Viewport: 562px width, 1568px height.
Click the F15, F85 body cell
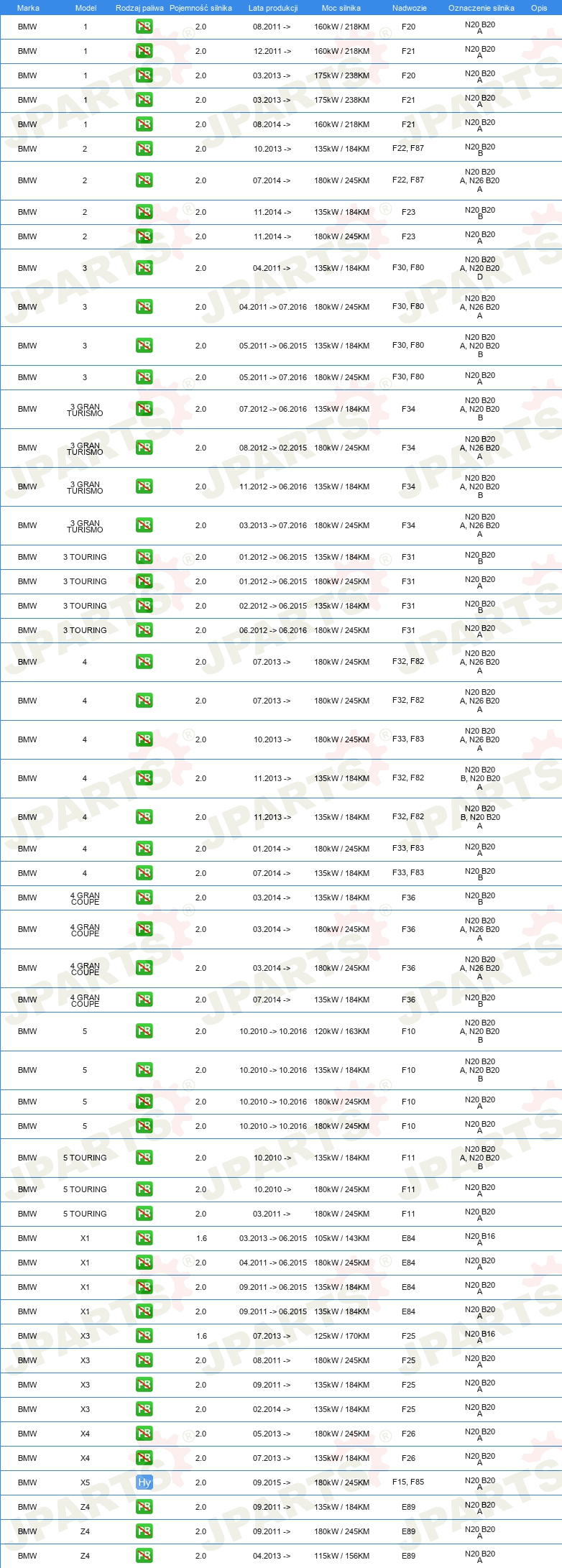[x=408, y=1482]
